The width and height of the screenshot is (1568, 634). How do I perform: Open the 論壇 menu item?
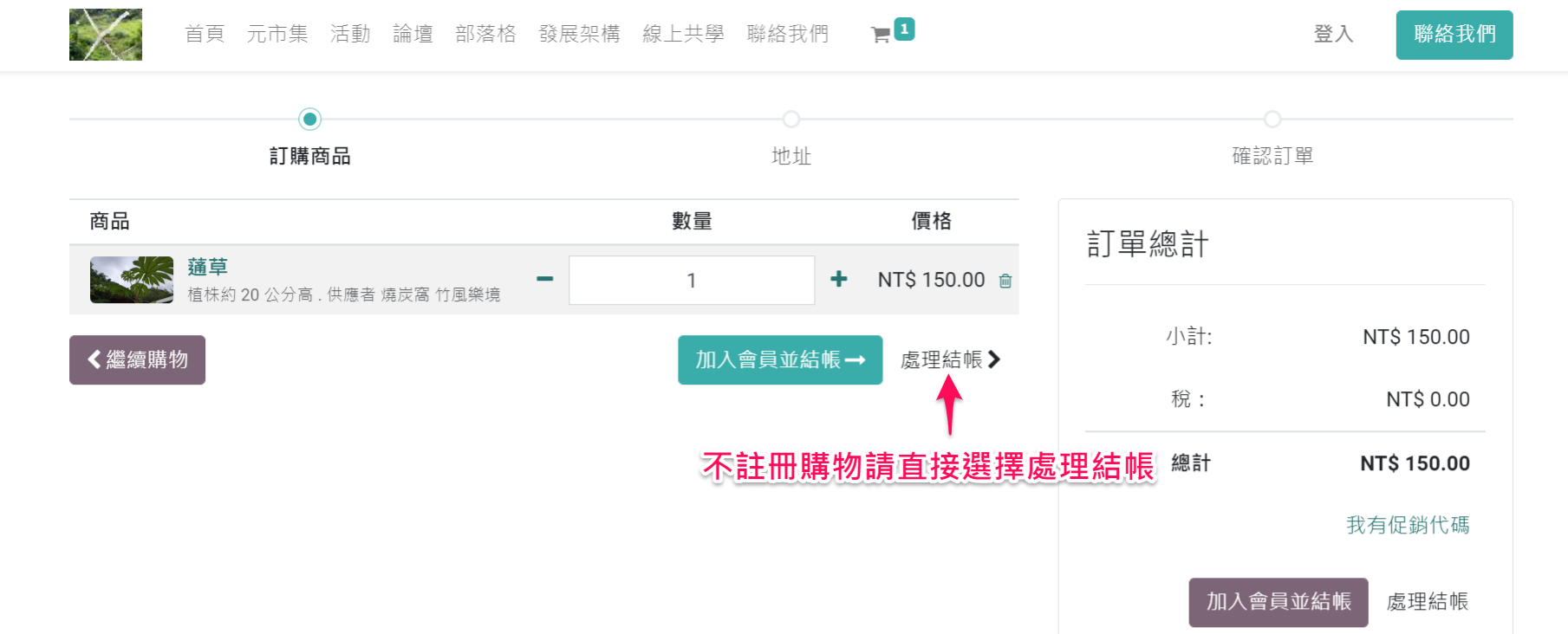coord(413,34)
